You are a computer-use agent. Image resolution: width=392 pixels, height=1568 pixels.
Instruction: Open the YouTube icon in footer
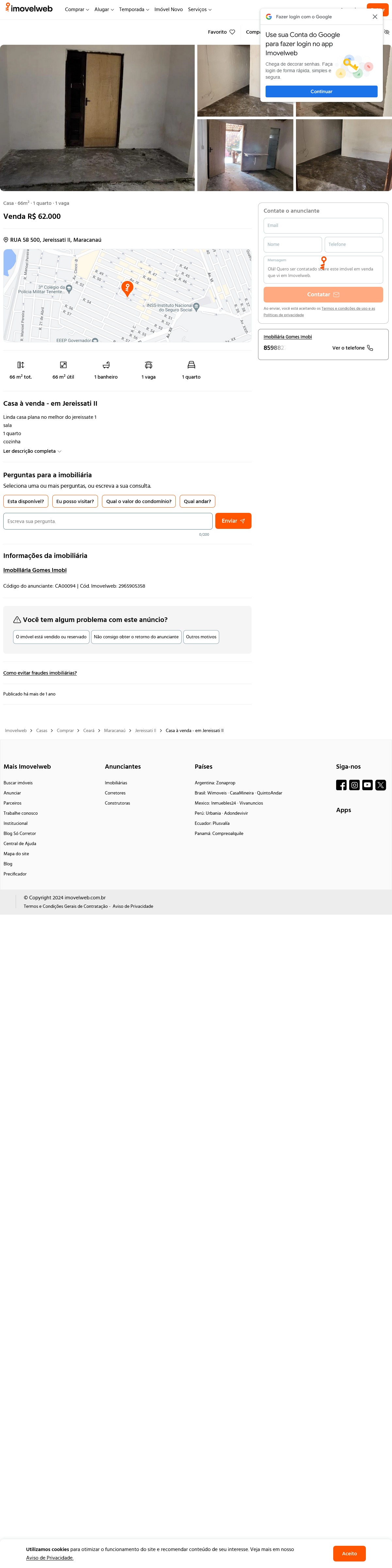367,785
